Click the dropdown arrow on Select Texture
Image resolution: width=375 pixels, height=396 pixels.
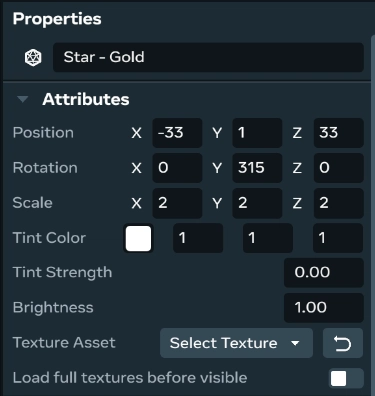[x=295, y=343]
